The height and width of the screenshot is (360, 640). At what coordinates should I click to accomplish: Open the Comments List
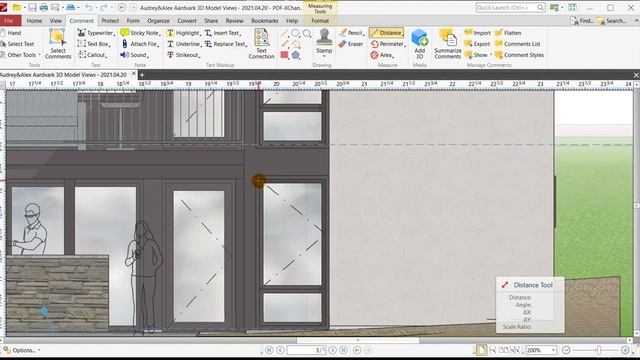tap(518, 44)
